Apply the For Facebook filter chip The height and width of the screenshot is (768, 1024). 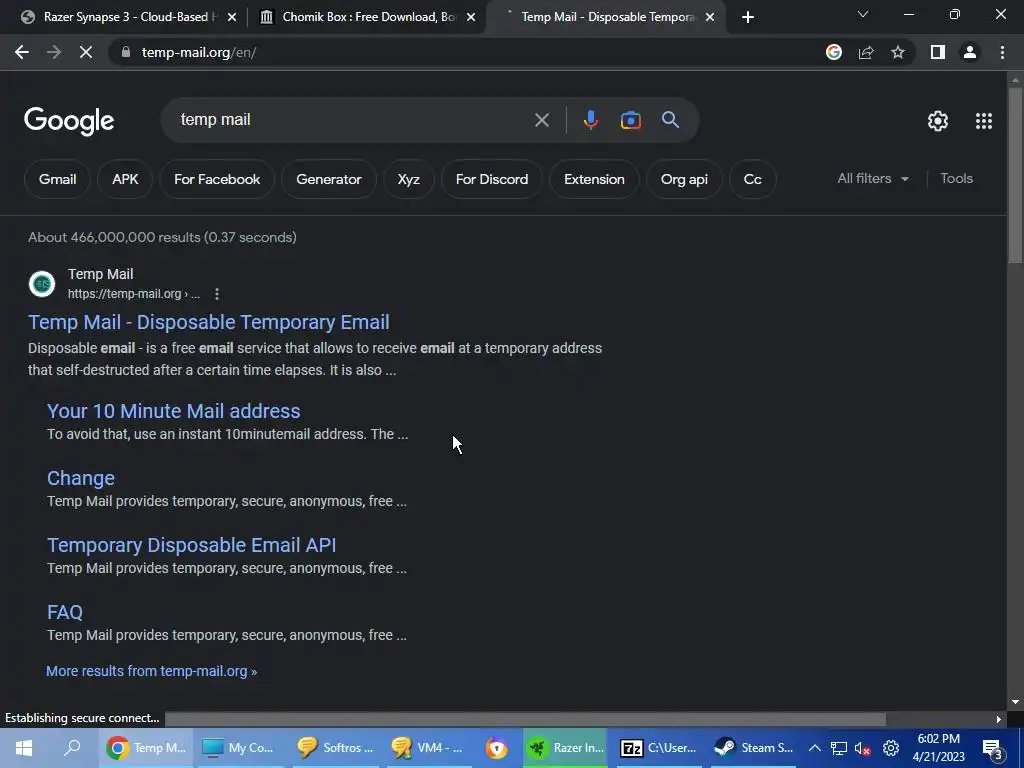point(217,179)
